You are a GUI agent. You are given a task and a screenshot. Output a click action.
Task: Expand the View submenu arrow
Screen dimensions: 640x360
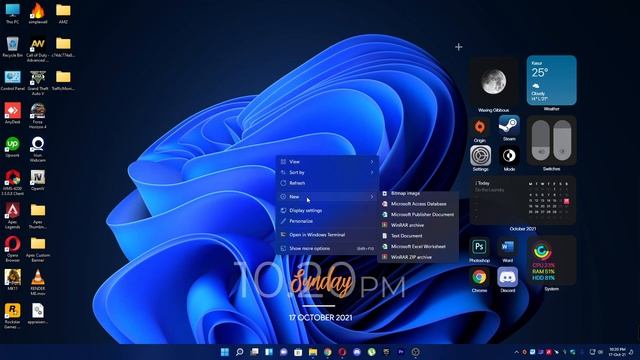tap(372, 162)
